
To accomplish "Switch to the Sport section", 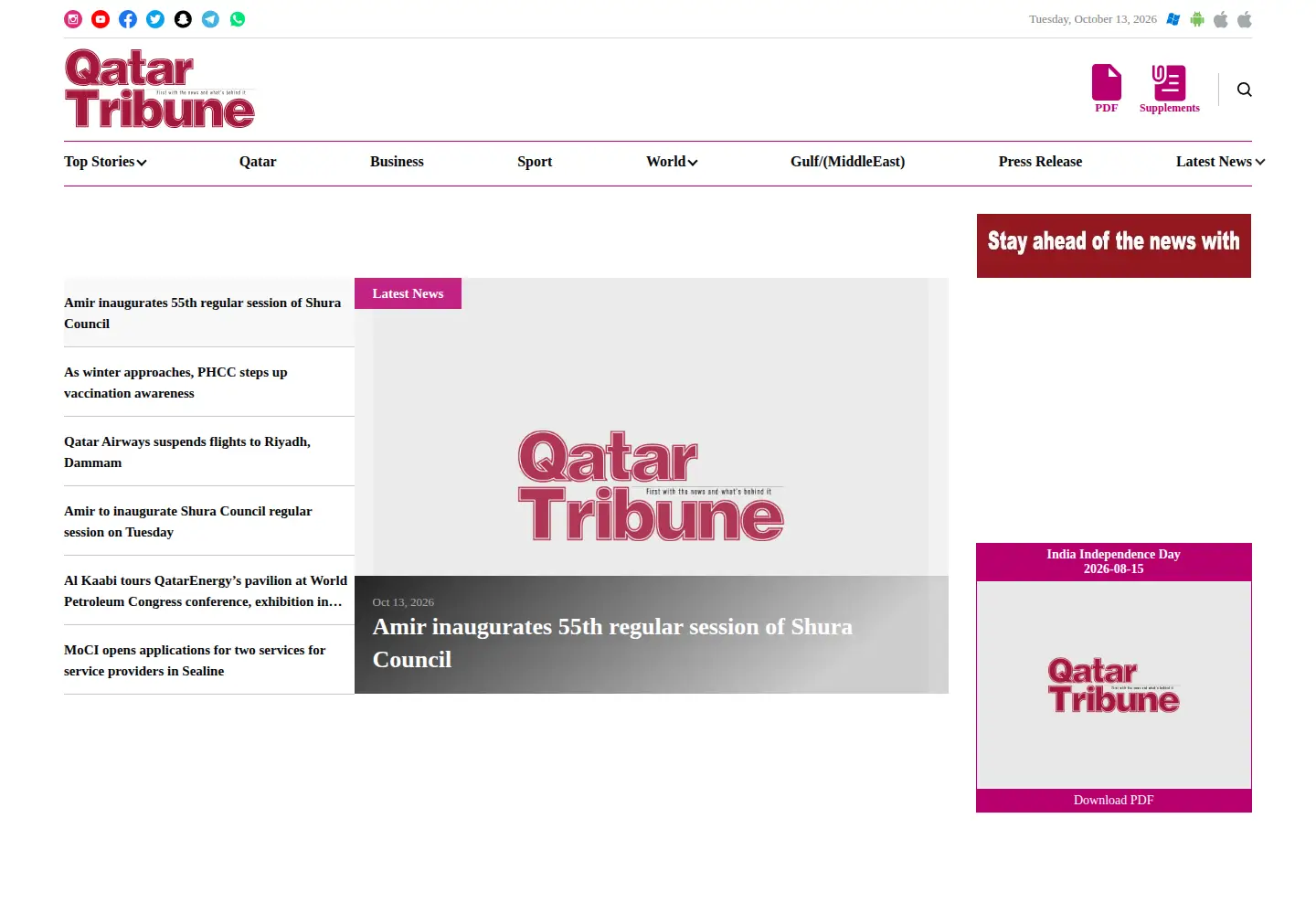I will click(535, 162).
